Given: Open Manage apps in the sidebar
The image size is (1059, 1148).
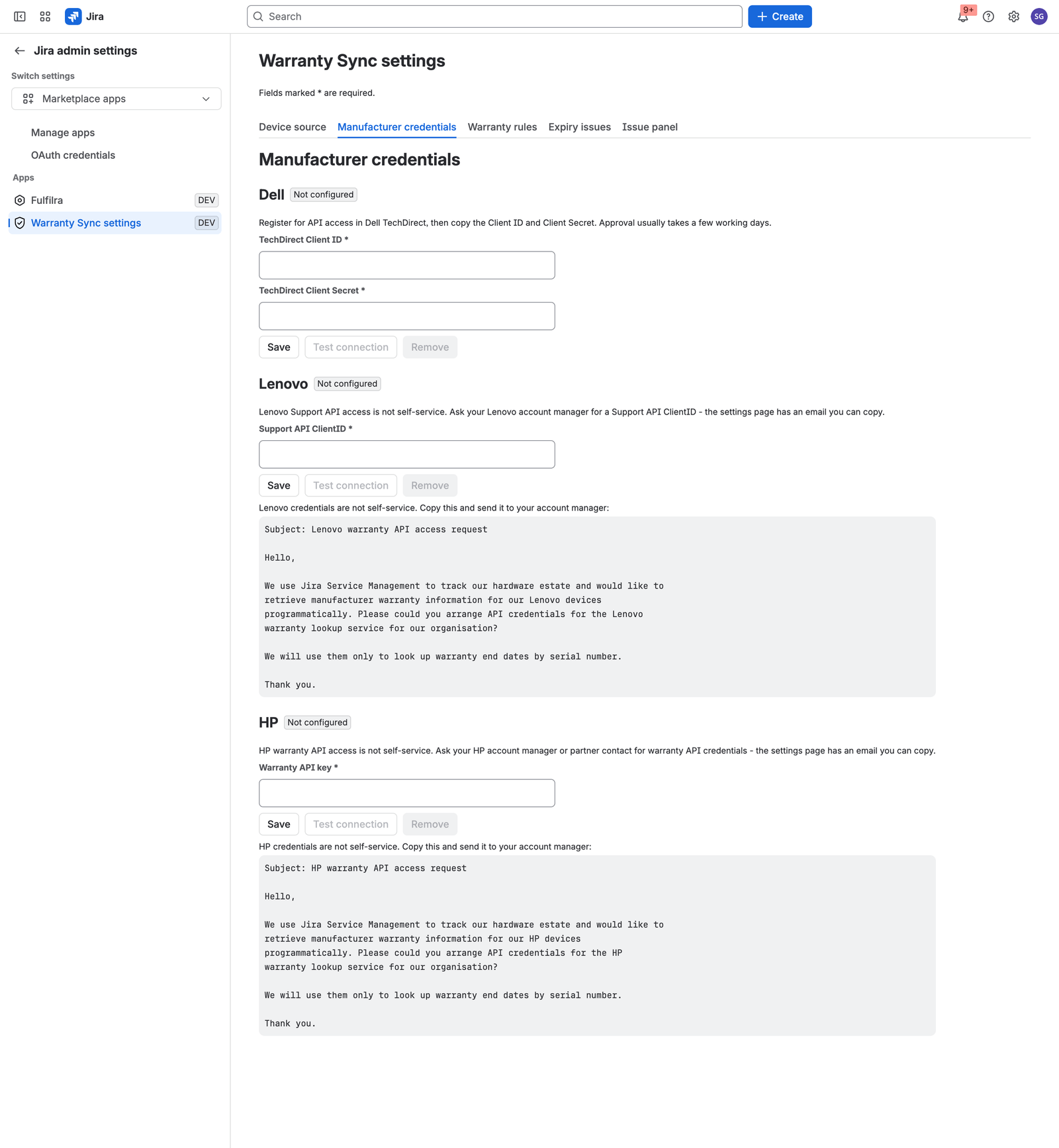Looking at the screenshot, I should [x=63, y=133].
